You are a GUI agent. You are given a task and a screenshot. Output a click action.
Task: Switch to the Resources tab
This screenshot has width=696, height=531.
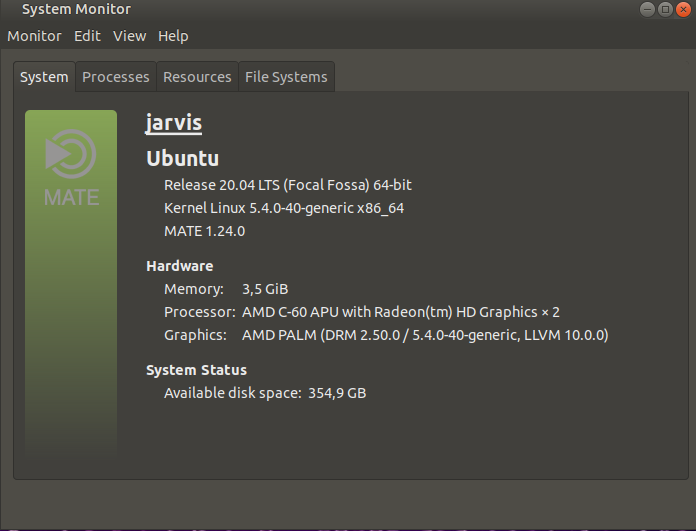[197, 77]
